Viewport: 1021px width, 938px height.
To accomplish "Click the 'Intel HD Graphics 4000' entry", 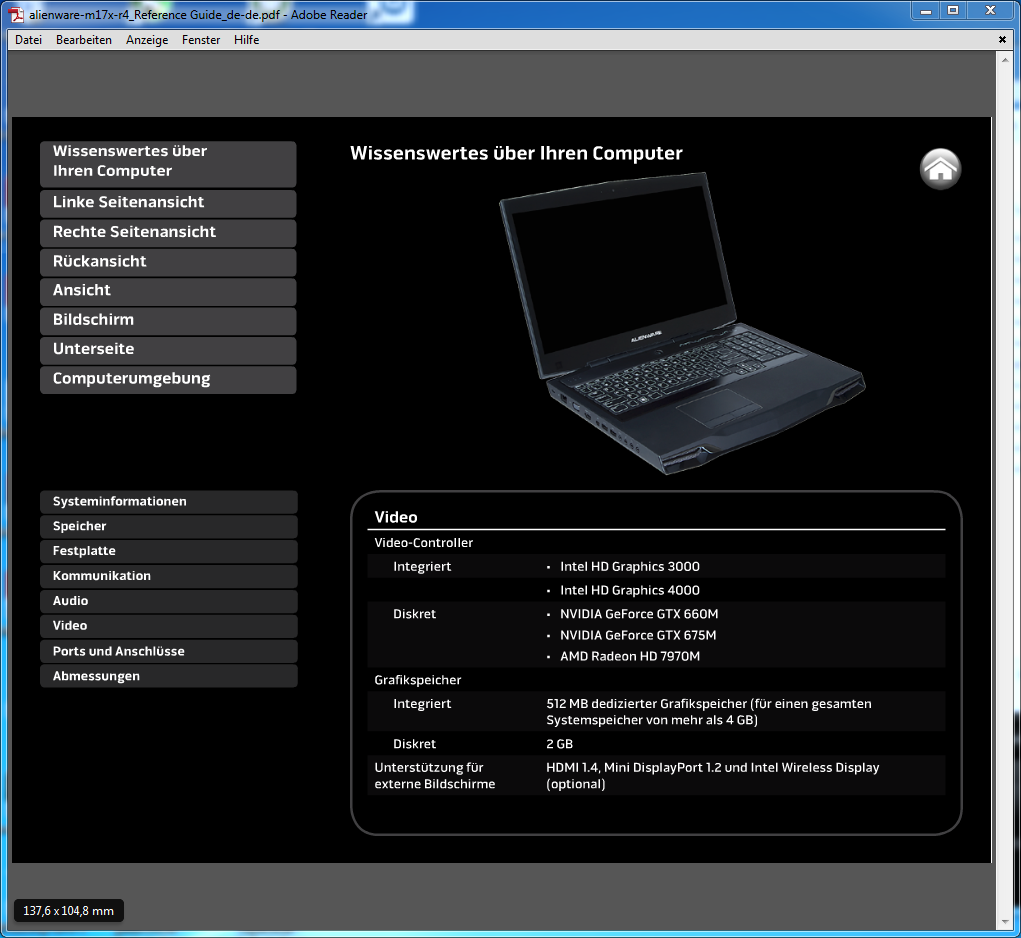I will [x=630, y=590].
